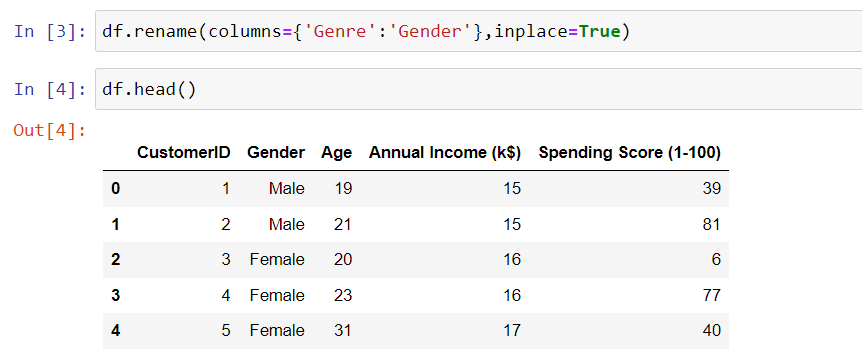Click the Age value 23
Image resolution: width=862 pixels, height=361 pixels.
pyautogui.click(x=342, y=295)
